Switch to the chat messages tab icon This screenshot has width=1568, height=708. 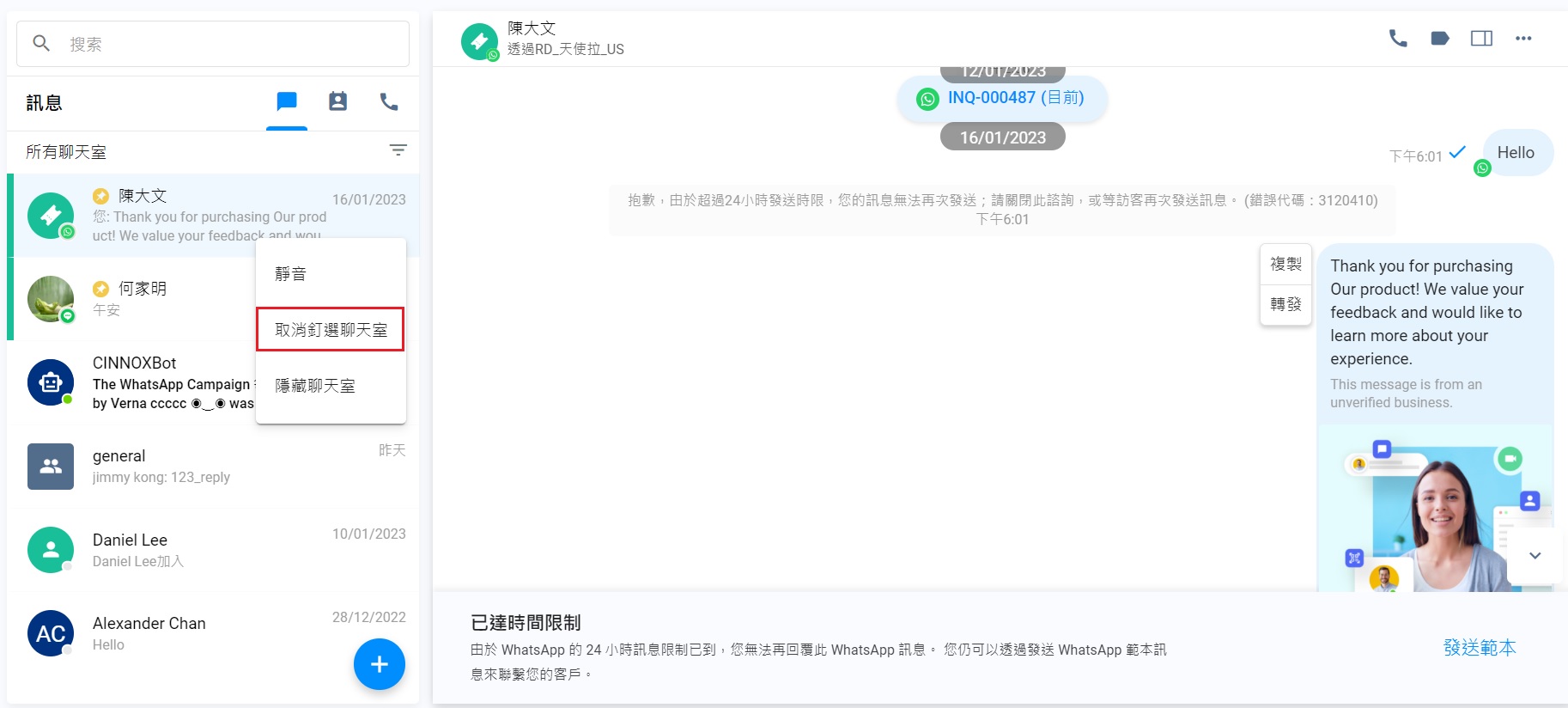pos(287,101)
